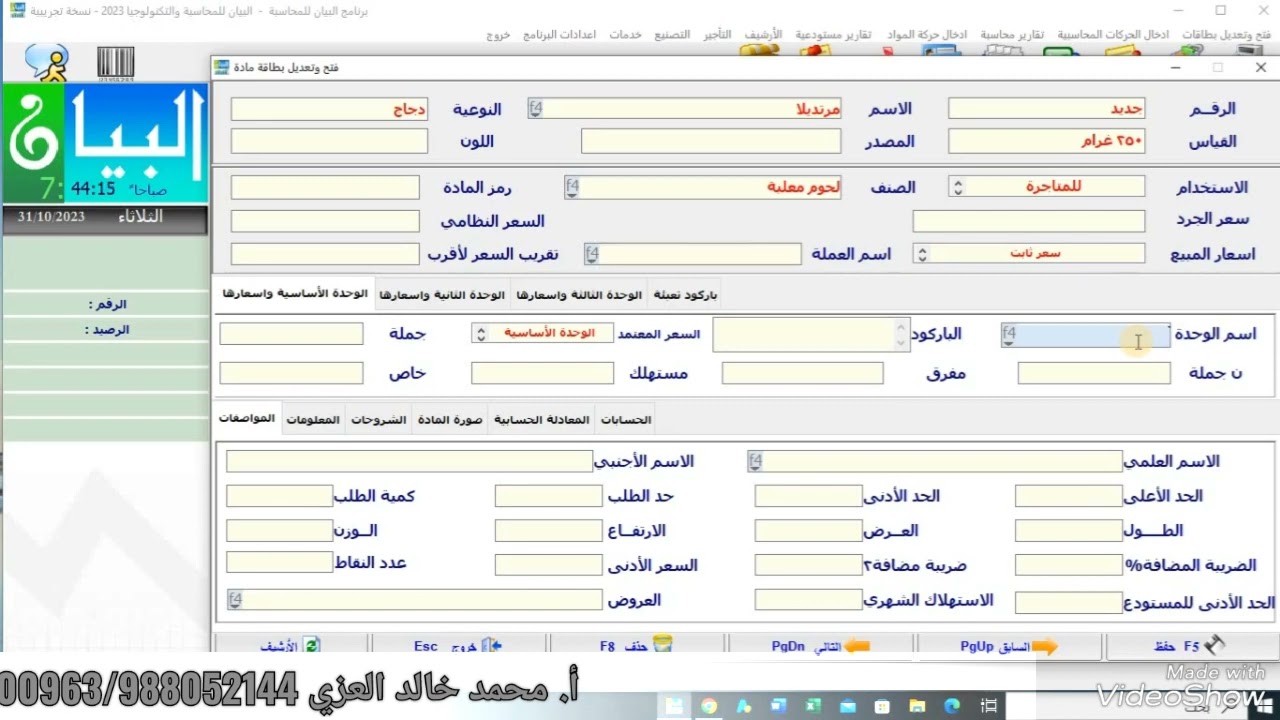The height and width of the screenshot is (720, 1280).
Task: Click the الضريبة المضافة% input field
Action: pos(1069,565)
